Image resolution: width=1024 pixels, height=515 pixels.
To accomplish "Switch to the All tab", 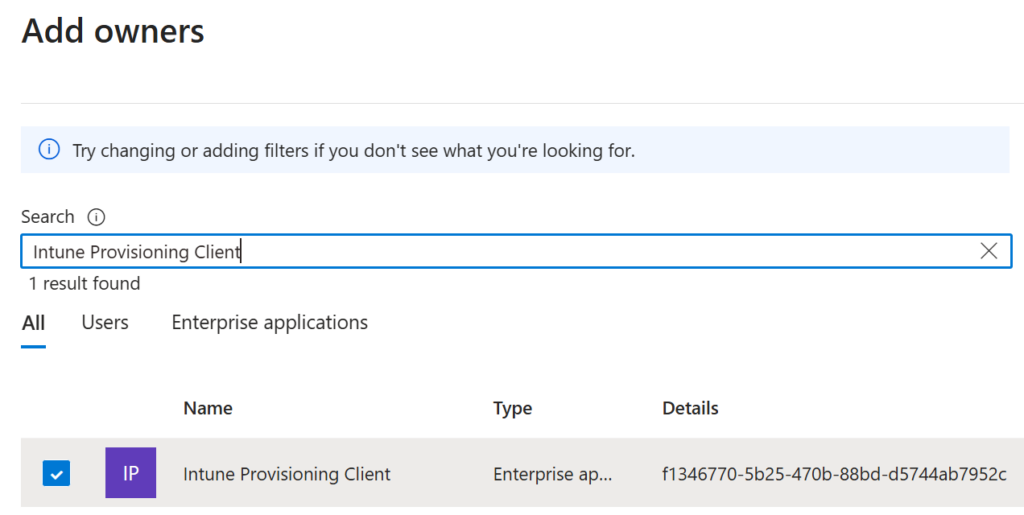I will pyautogui.click(x=33, y=323).
